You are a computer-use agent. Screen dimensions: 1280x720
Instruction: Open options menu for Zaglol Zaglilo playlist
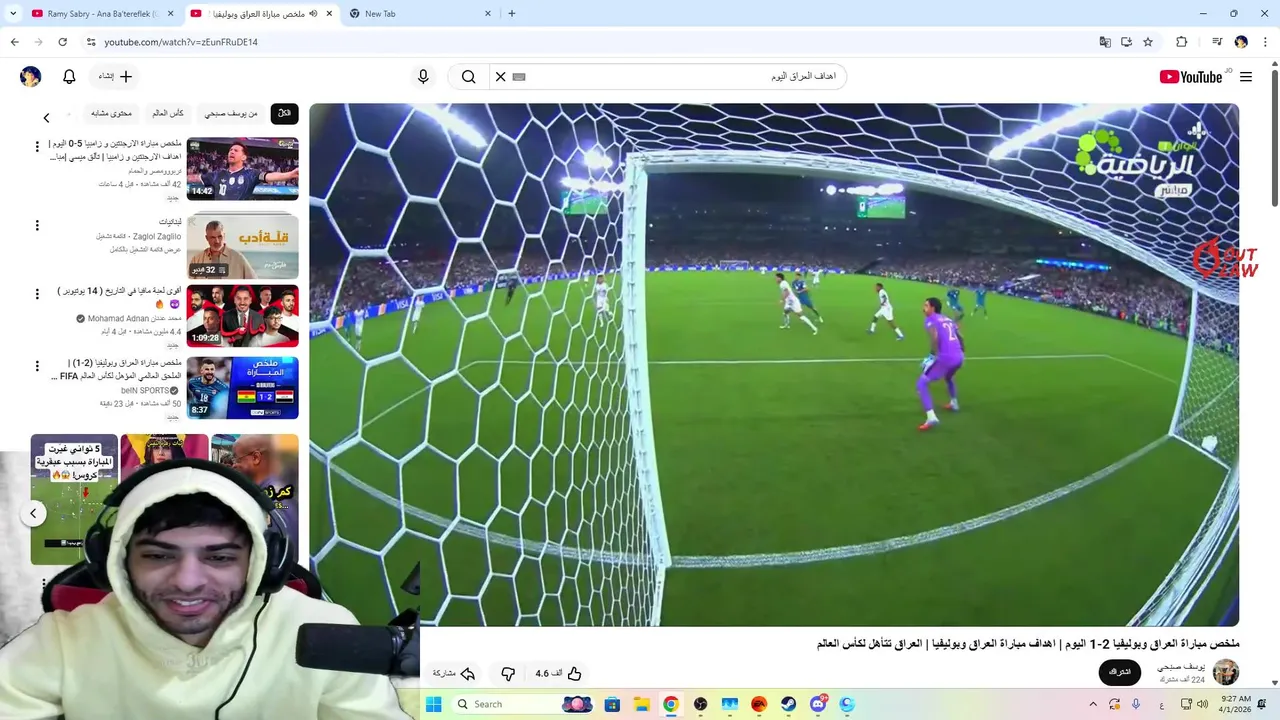(x=38, y=226)
